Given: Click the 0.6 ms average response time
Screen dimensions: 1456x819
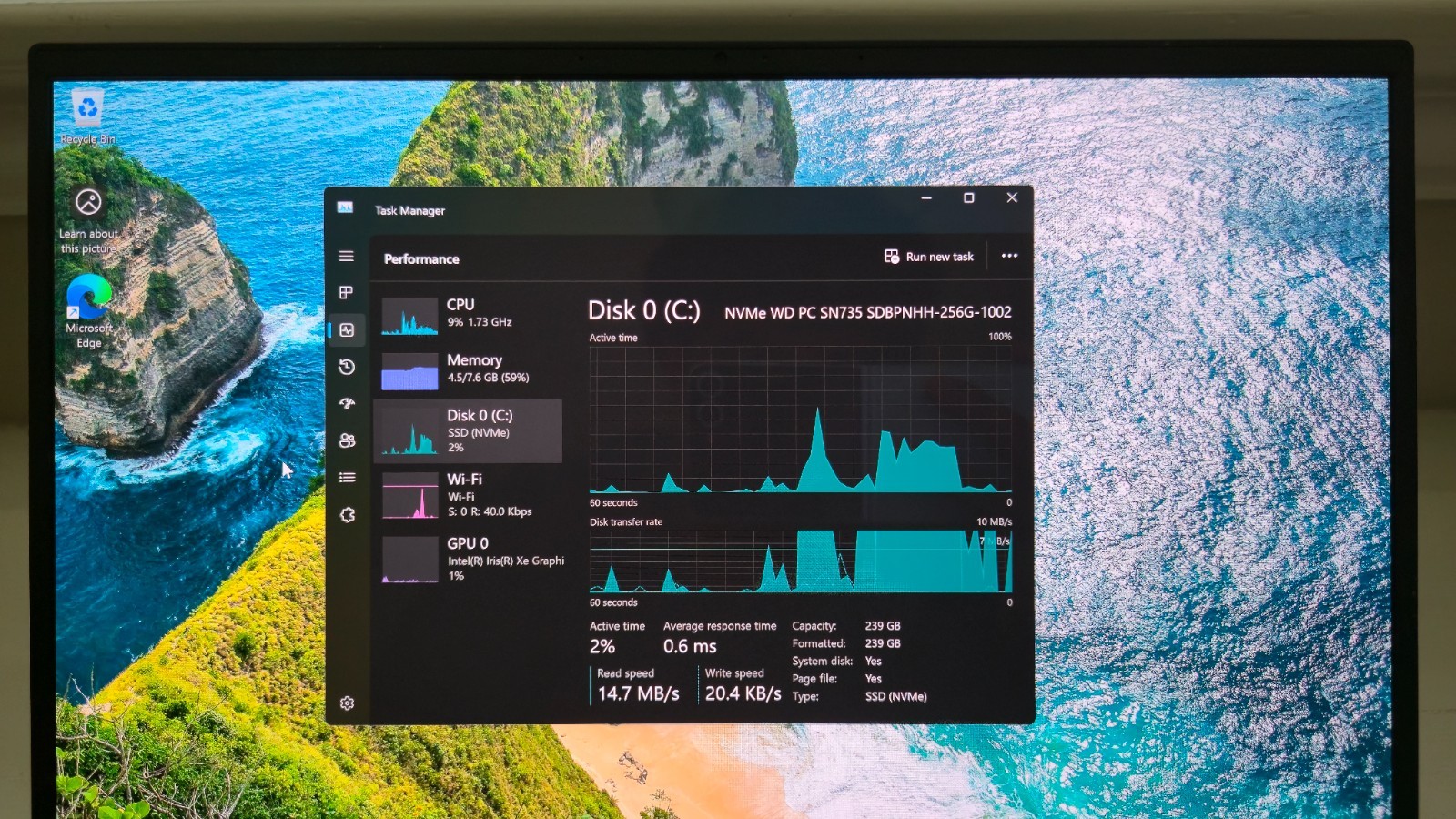Looking at the screenshot, I should click(690, 647).
